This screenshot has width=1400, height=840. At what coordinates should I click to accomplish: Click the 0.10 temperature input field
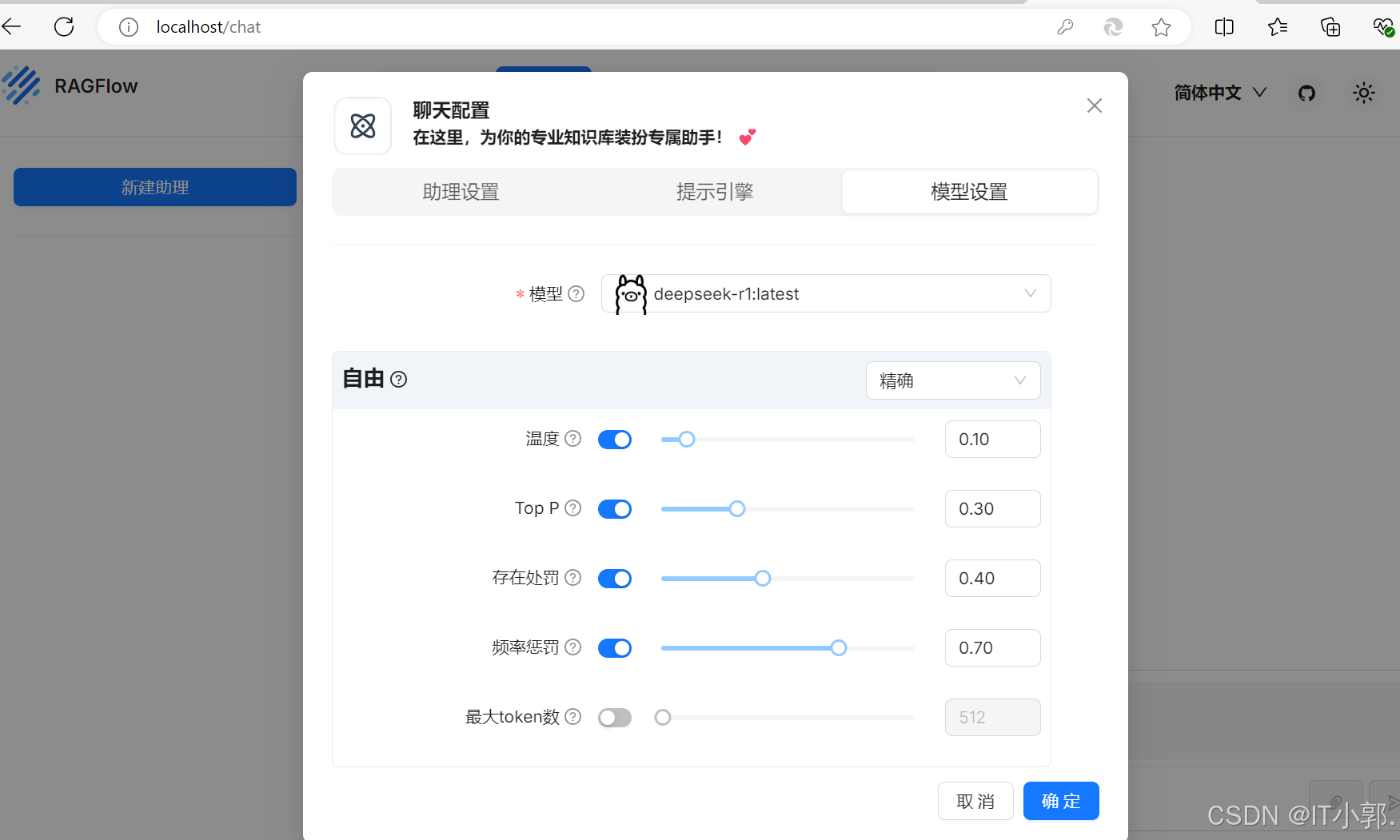click(x=992, y=439)
